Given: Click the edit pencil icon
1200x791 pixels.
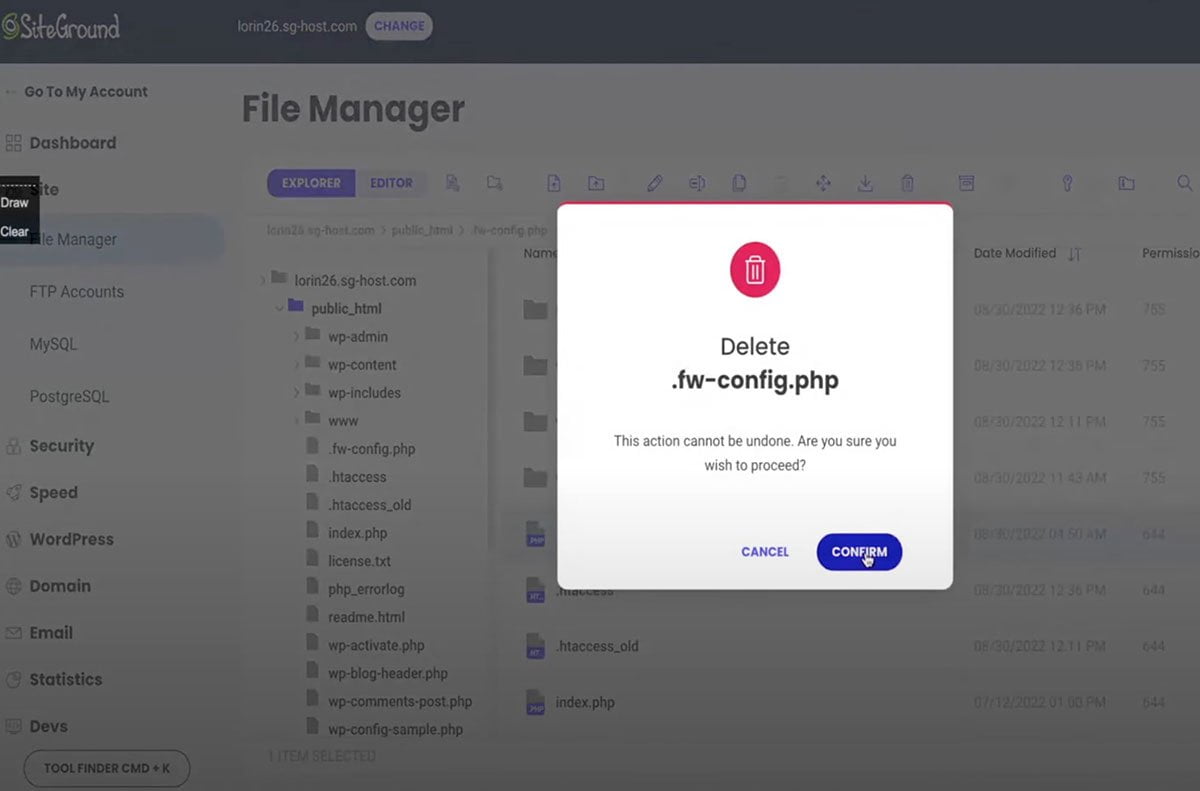Looking at the screenshot, I should point(655,183).
